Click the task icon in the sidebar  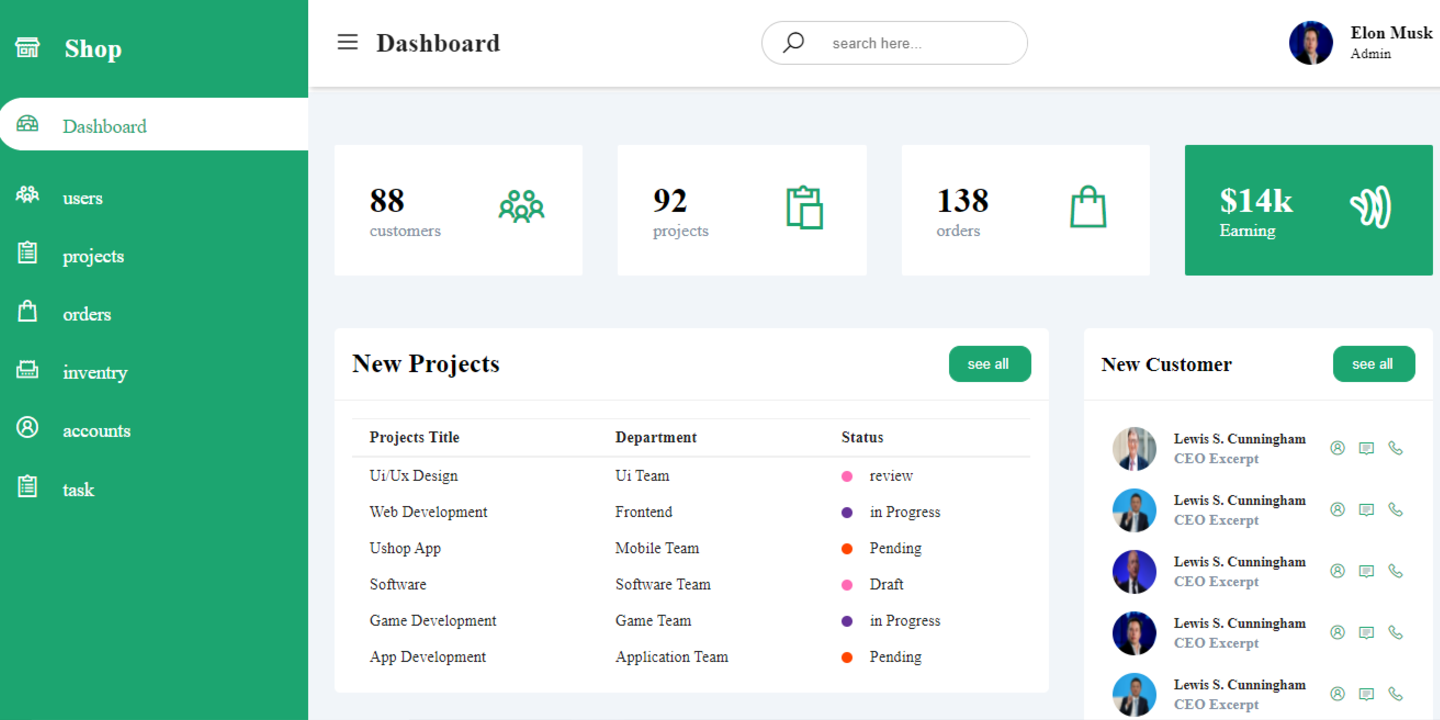coord(28,488)
